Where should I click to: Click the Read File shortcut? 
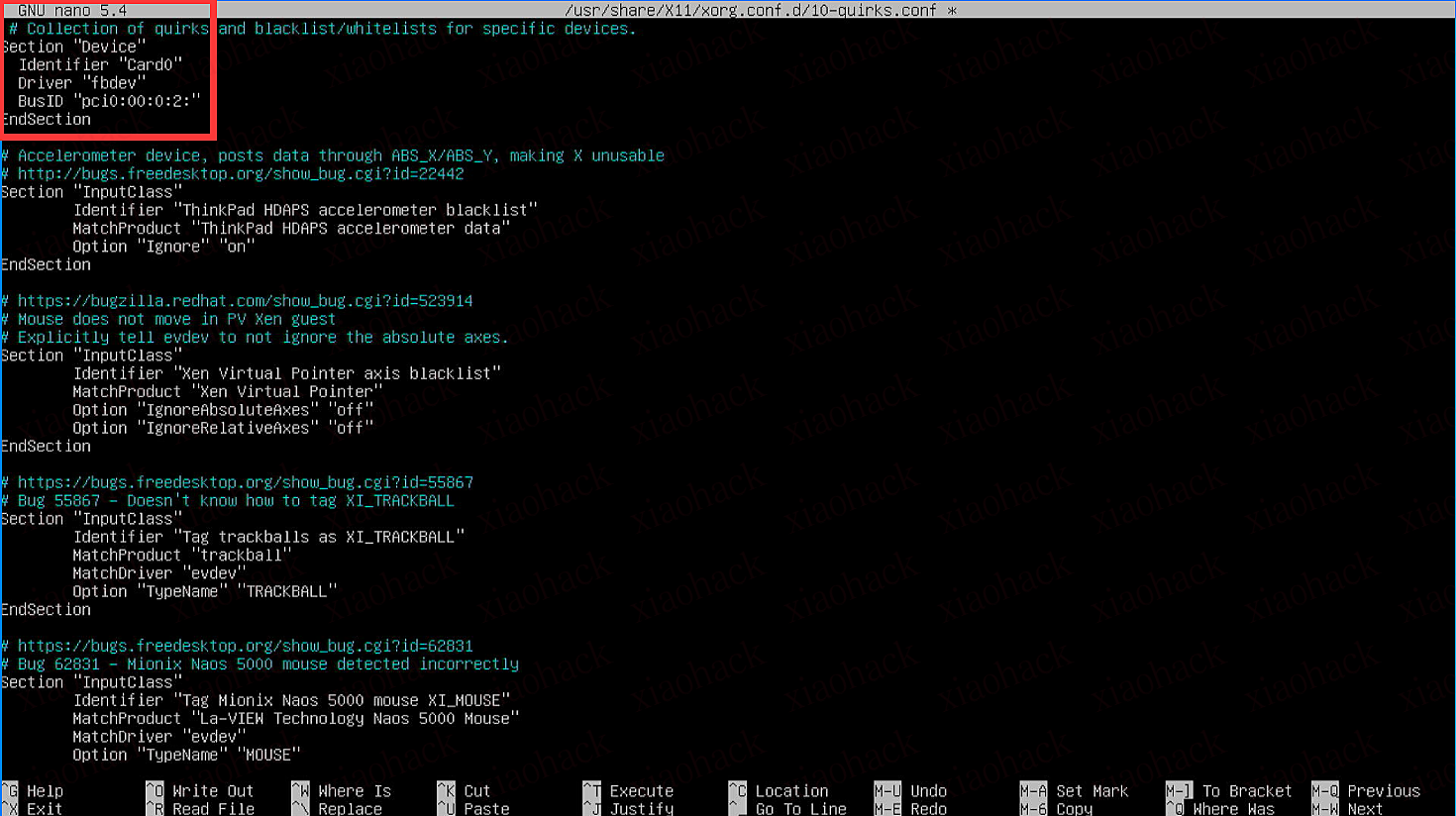tap(212, 808)
